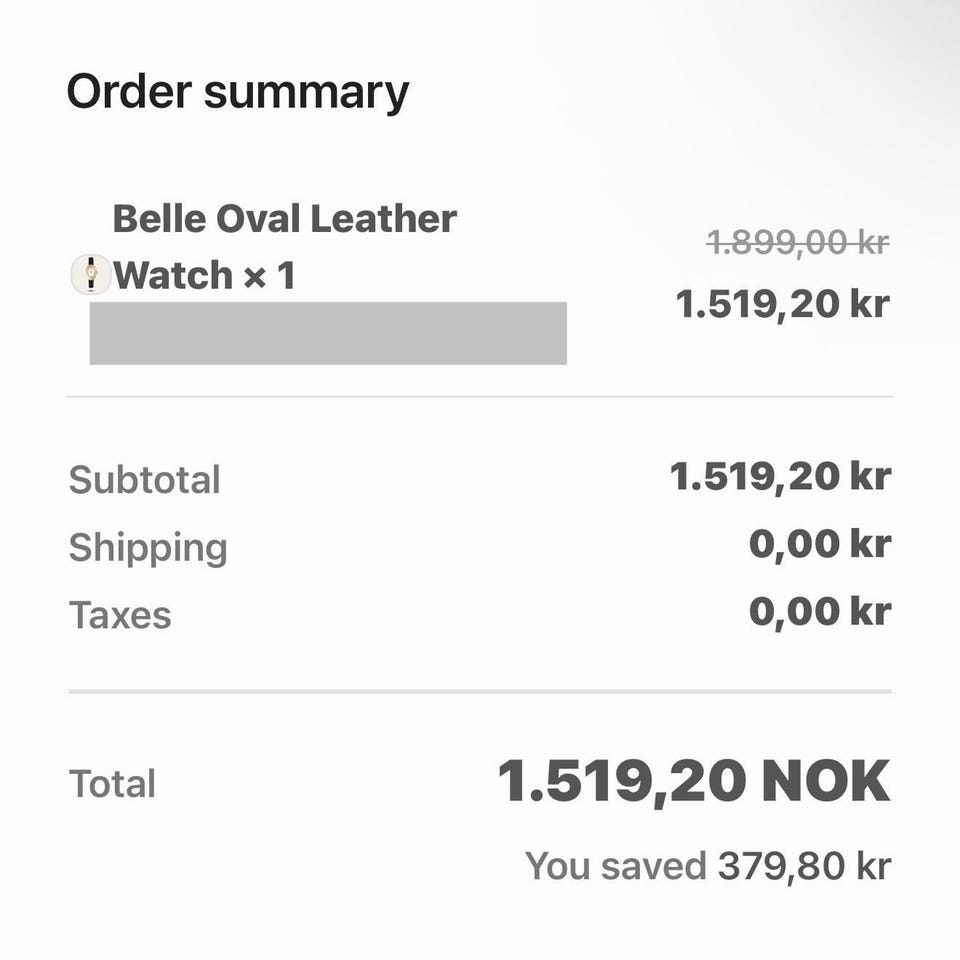Click the total 1.519,20 NOK amount

click(x=694, y=781)
